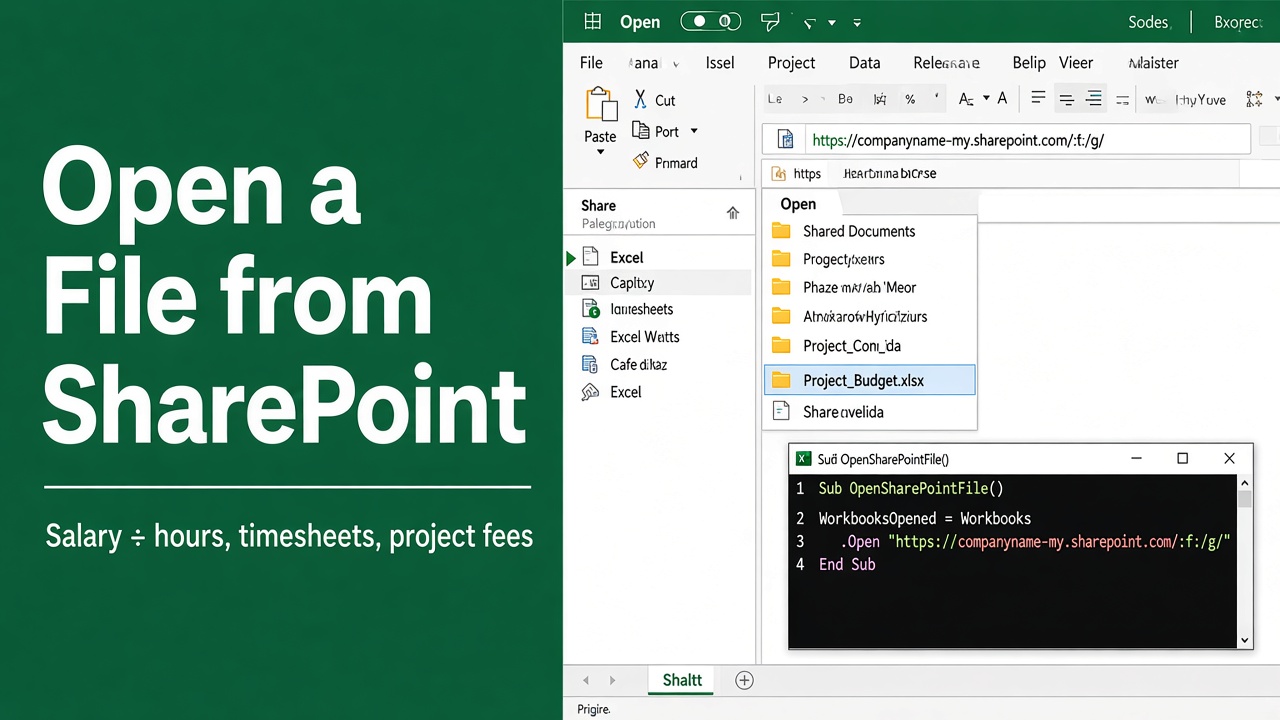Image resolution: width=1280 pixels, height=720 pixels.
Task: Switch to the Data ribbon tab
Action: click(x=865, y=62)
